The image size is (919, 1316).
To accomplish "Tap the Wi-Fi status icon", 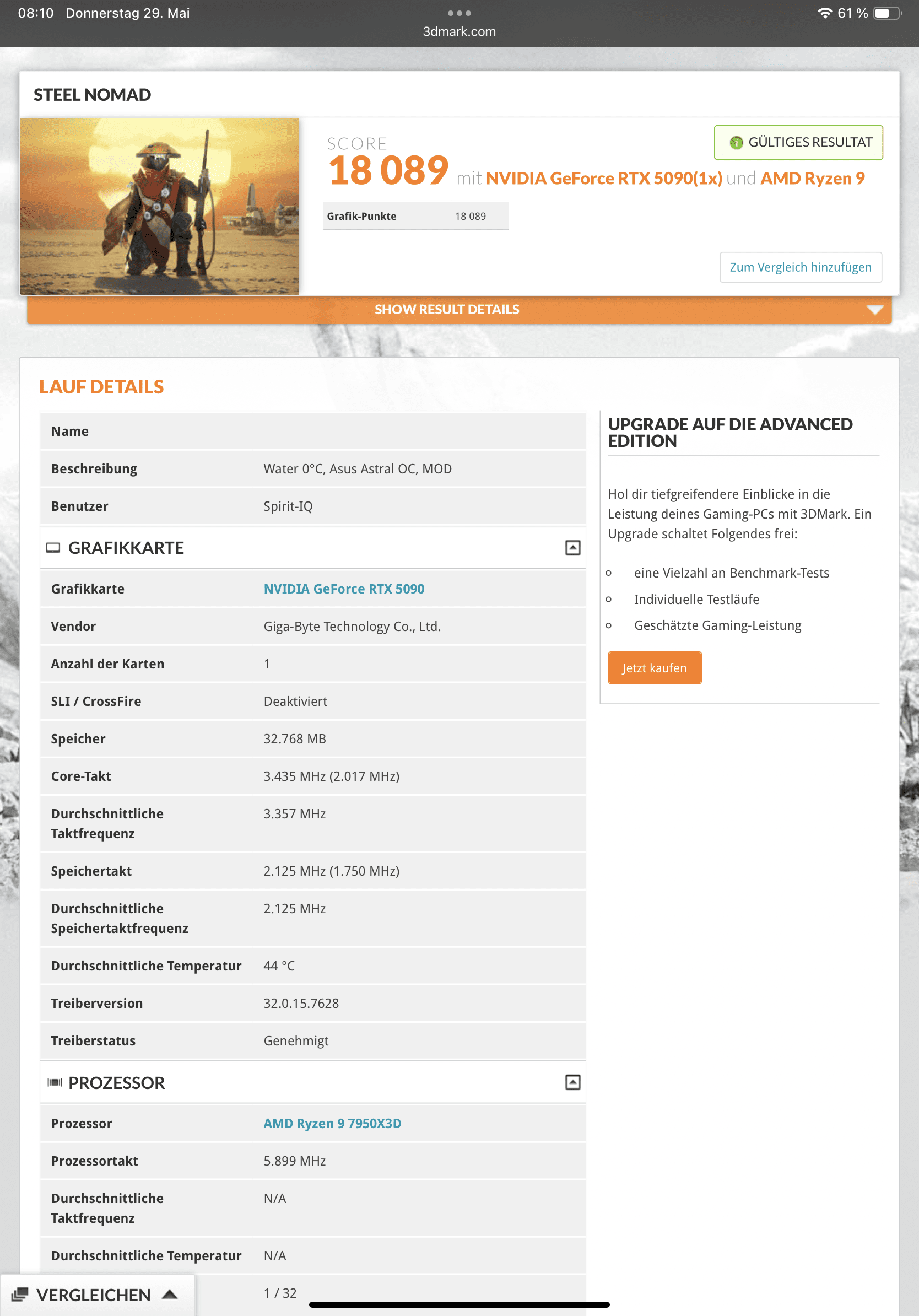I will (x=825, y=13).
